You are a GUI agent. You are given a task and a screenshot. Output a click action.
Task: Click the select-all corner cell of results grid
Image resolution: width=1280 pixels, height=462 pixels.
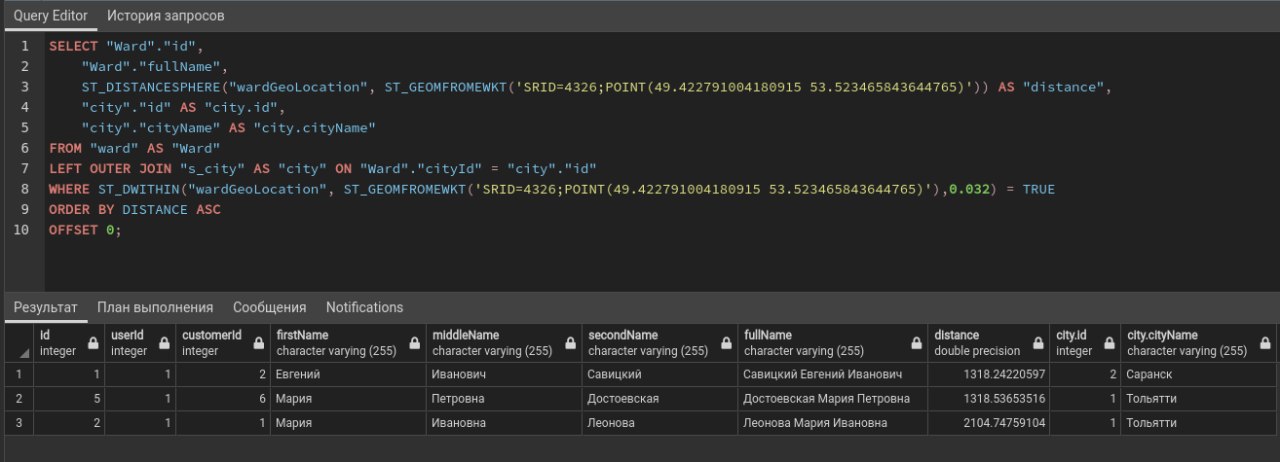[x=18, y=343]
